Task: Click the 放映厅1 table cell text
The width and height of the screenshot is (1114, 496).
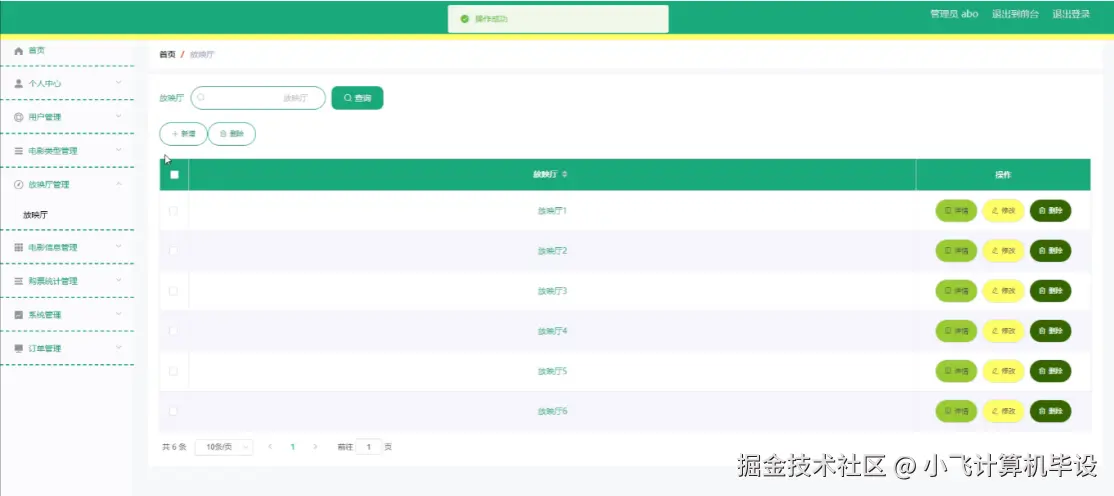Action: 552,211
